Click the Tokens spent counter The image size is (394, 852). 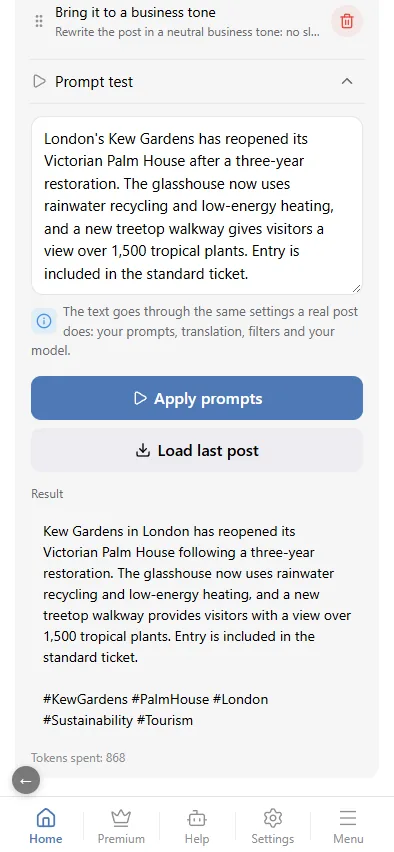click(x=78, y=757)
